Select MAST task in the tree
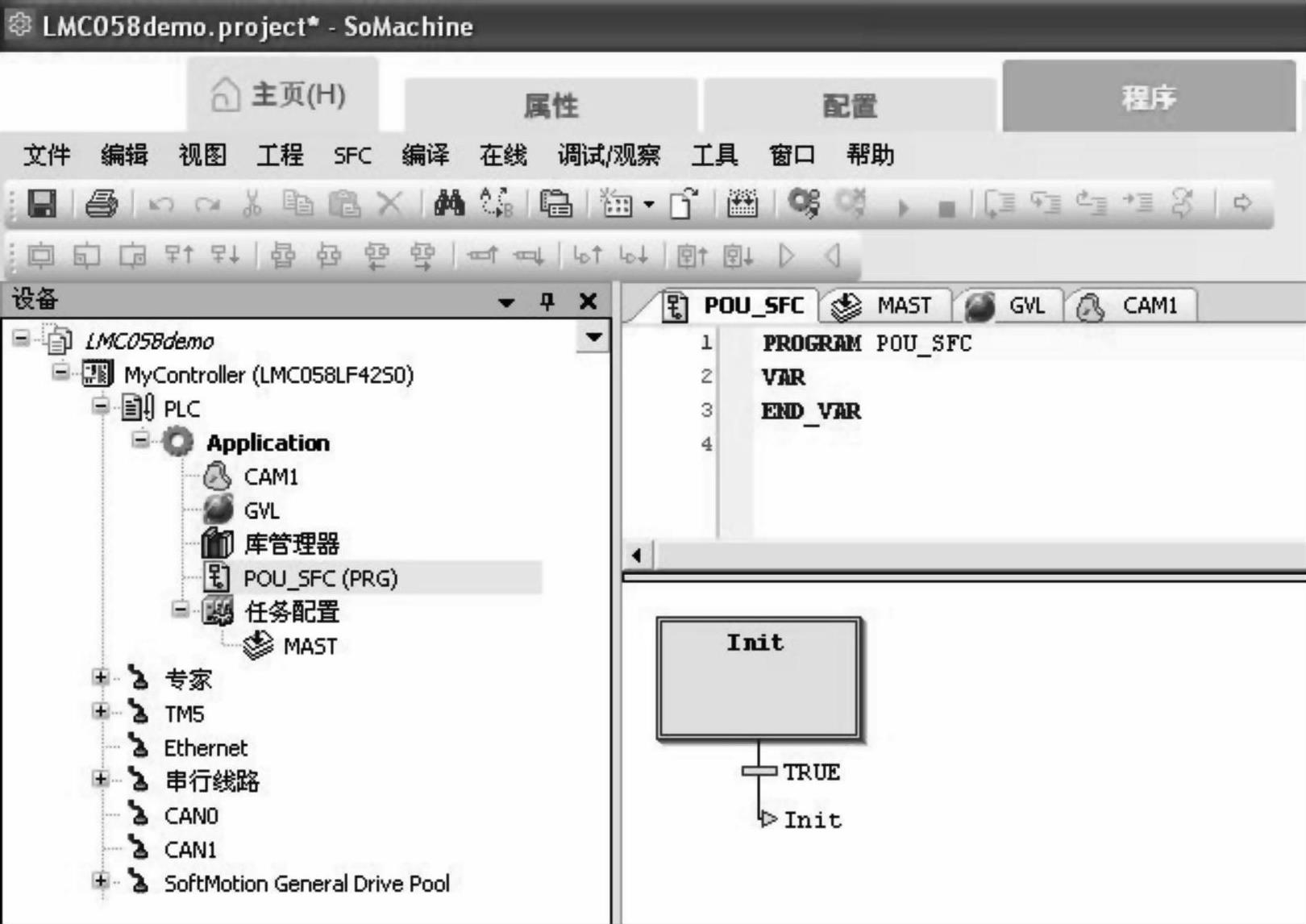Image resolution: width=1306 pixels, height=924 pixels. coord(310,647)
